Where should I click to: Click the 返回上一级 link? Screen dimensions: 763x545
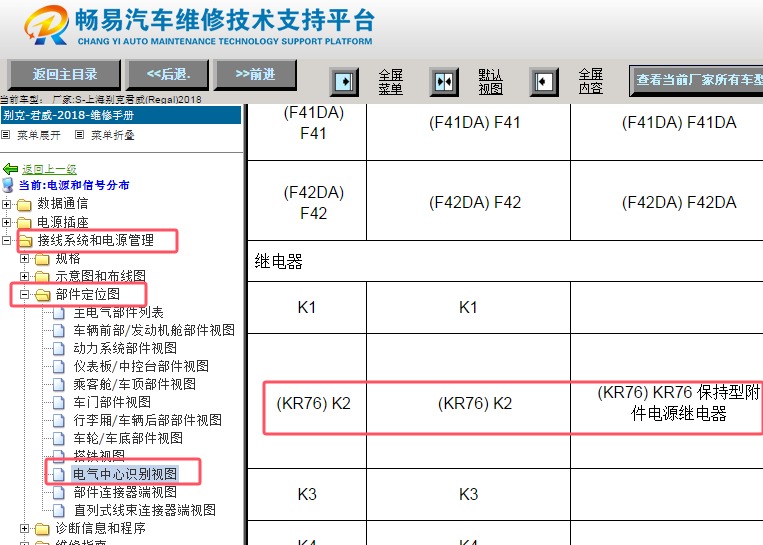click(49, 169)
